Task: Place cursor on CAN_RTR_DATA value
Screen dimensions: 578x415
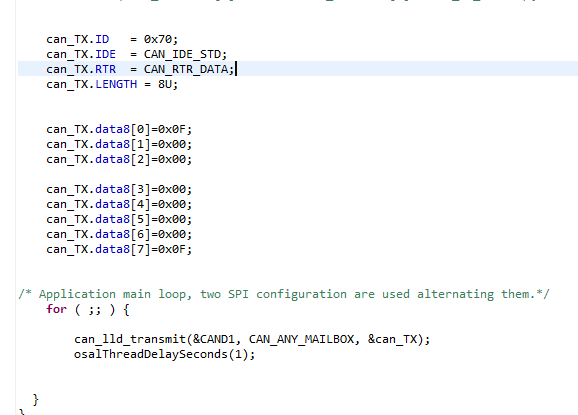Action: pos(186,69)
